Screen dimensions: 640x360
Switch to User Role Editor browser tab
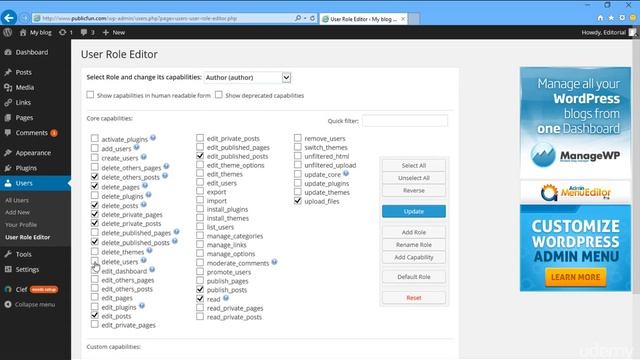coord(363,19)
